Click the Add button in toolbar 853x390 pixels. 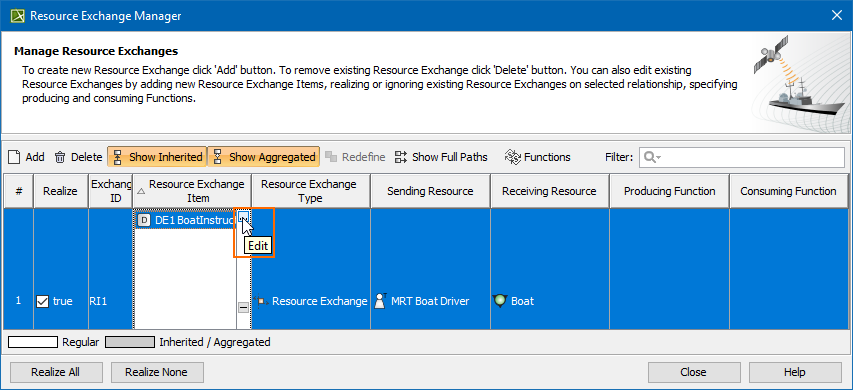click(27, 157)
